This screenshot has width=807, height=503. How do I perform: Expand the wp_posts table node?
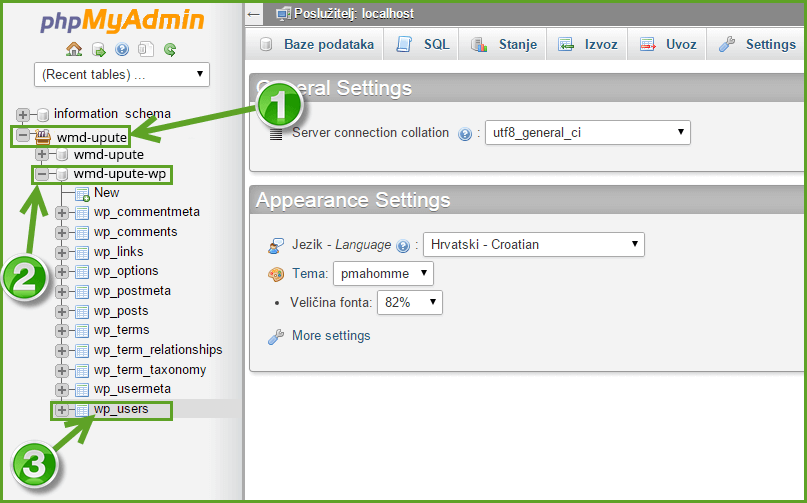tap(62, 311)
